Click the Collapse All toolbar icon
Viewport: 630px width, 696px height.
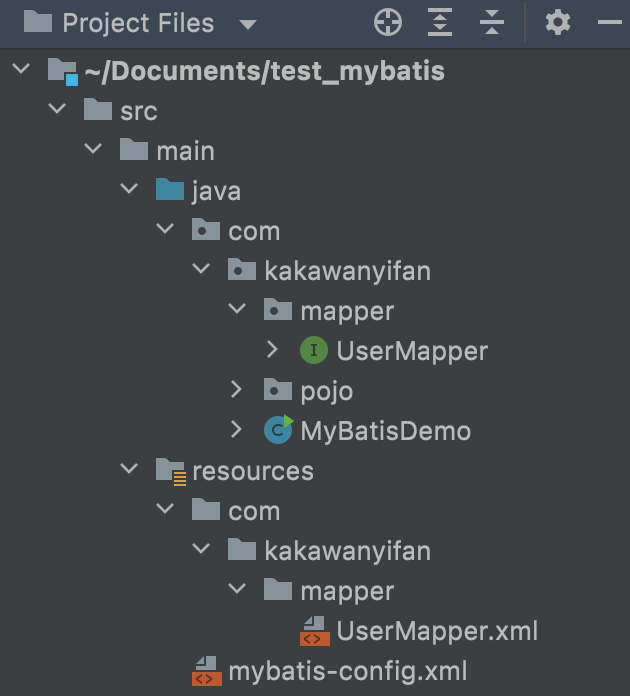point(491,23)
